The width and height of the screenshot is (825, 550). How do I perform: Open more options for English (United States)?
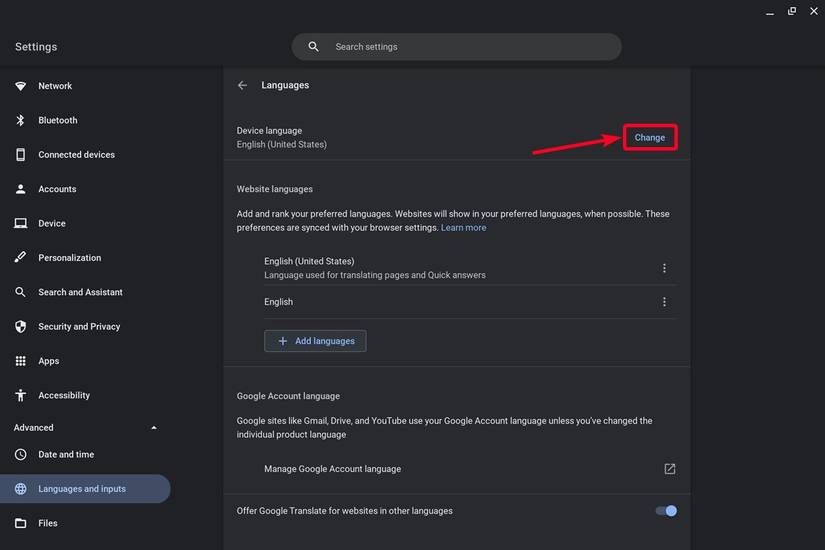point(664,268)
